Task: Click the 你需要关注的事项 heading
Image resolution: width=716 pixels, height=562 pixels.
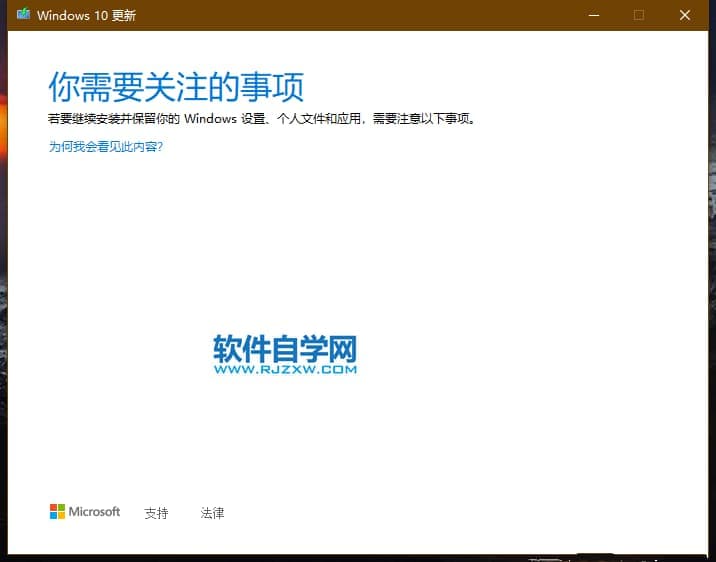Action: 175,87
